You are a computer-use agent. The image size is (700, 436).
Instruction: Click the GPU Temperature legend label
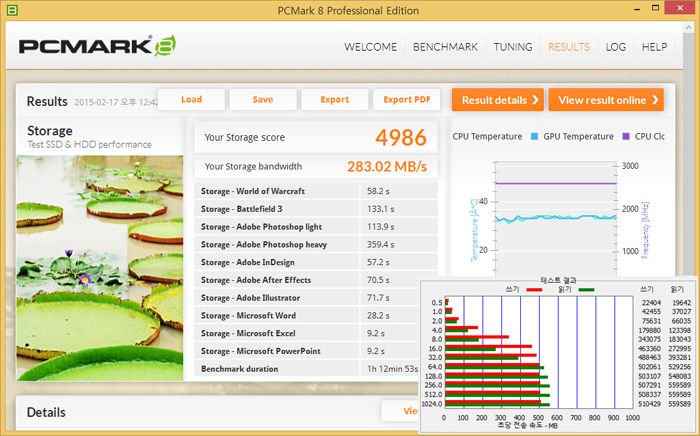coord(578,137)
